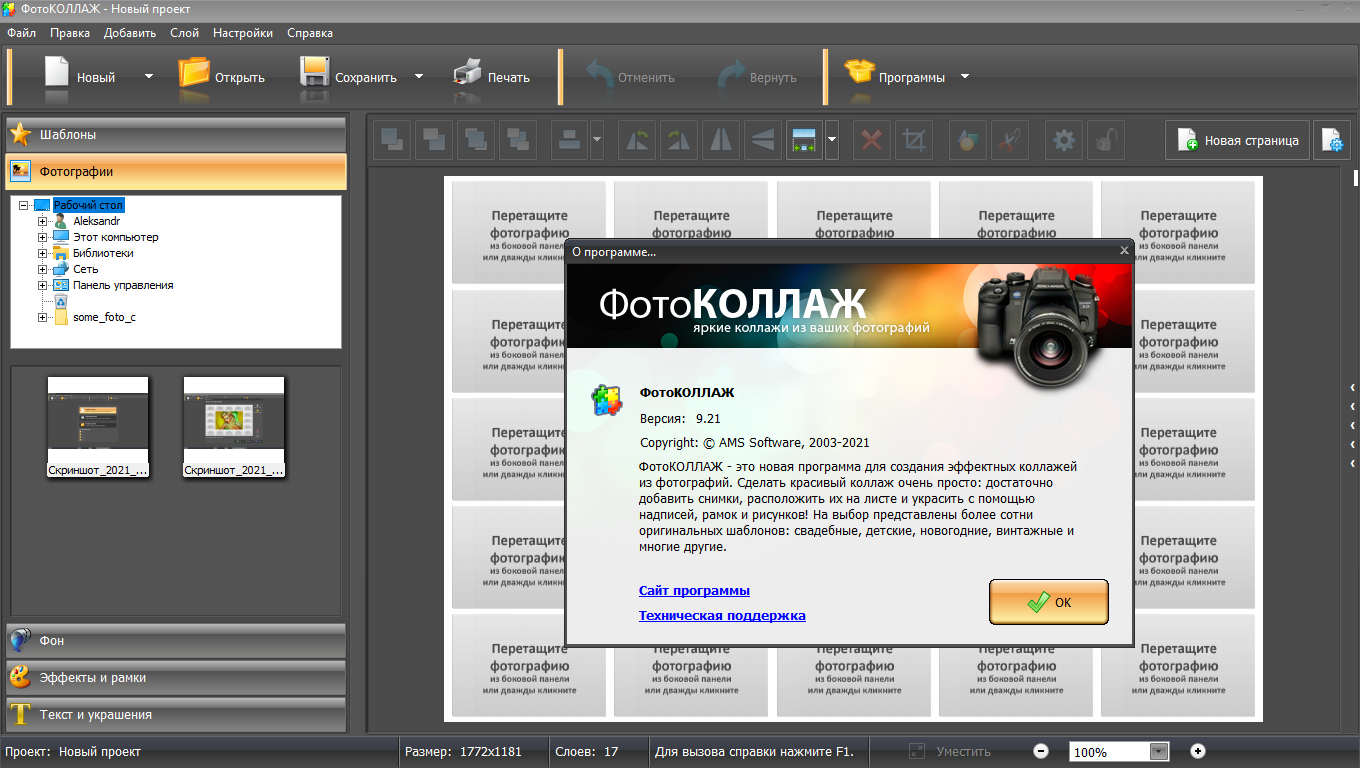
Task: Open the Сохранить dropdown arrow
Action: click(419, 76)
